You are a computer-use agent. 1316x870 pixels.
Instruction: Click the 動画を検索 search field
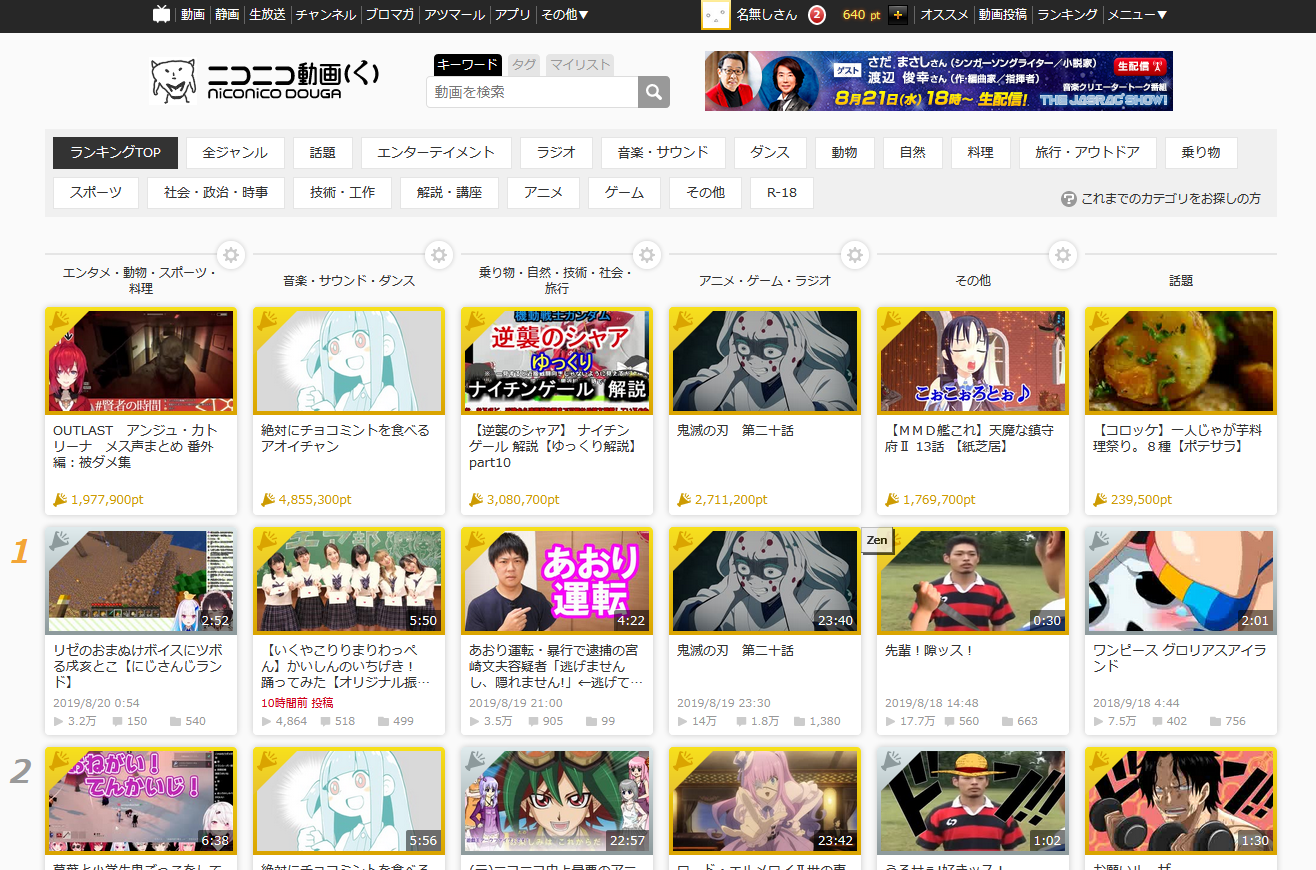[532, 92]
